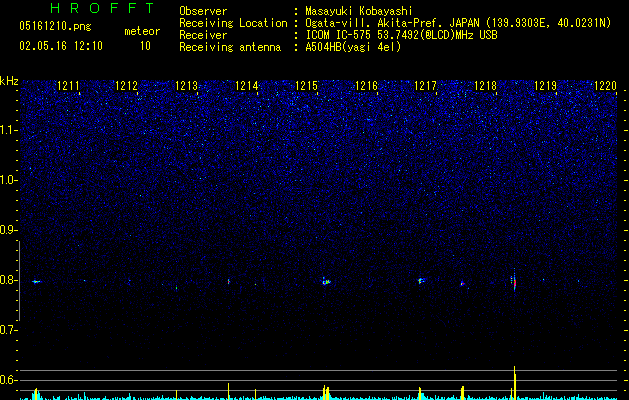Click the 0.9 kHz axis label
Screen dimensions: 629x400
pyautogui.click(x=8, y=230)
